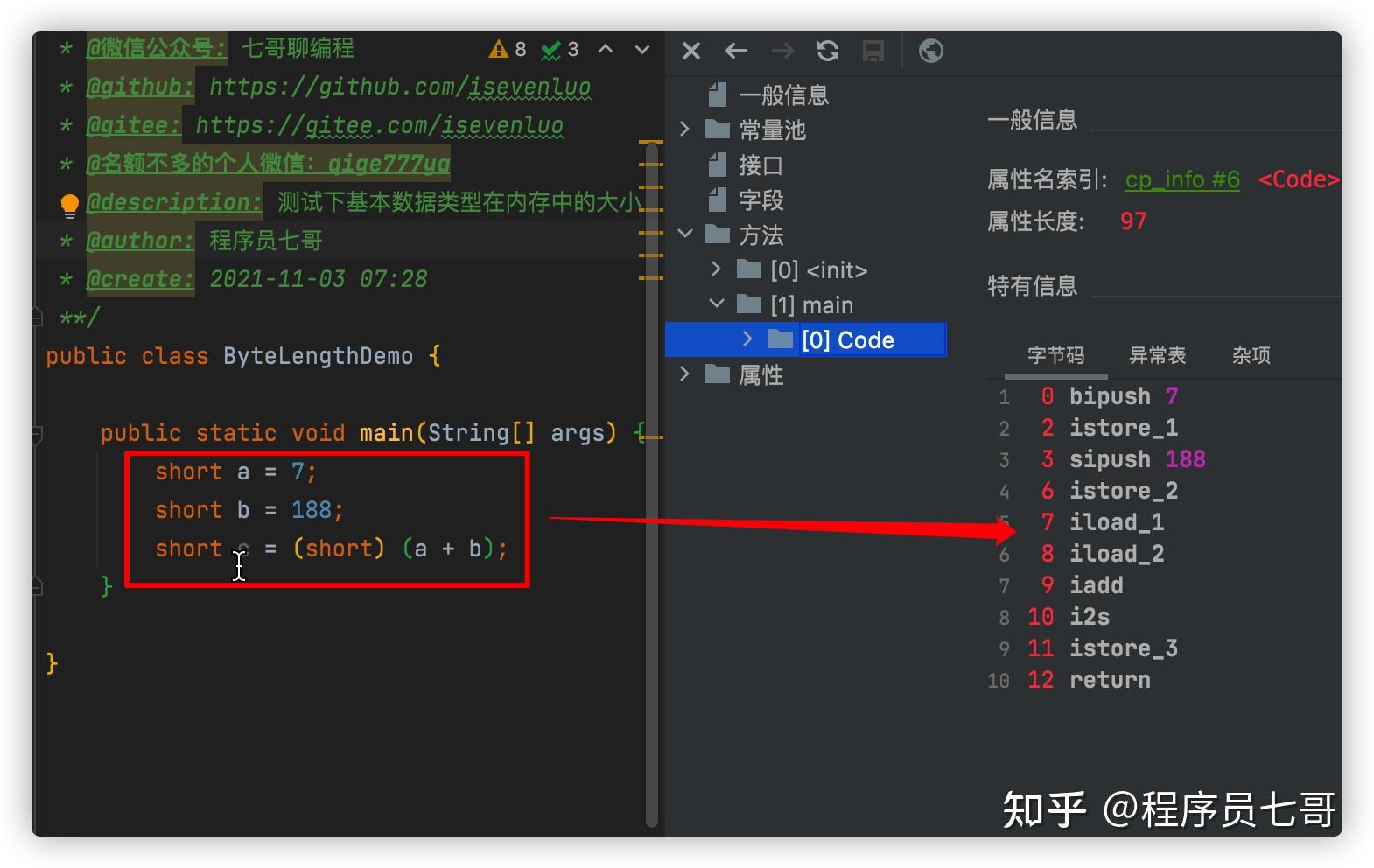1374x868 pixels.
Task: Click the bipush 7 bytecode line
Action: tap(1123, 396)
